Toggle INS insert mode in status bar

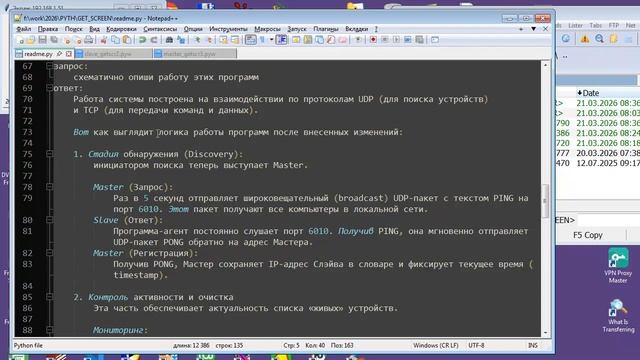pyautogui.click(x=533, y=345)
